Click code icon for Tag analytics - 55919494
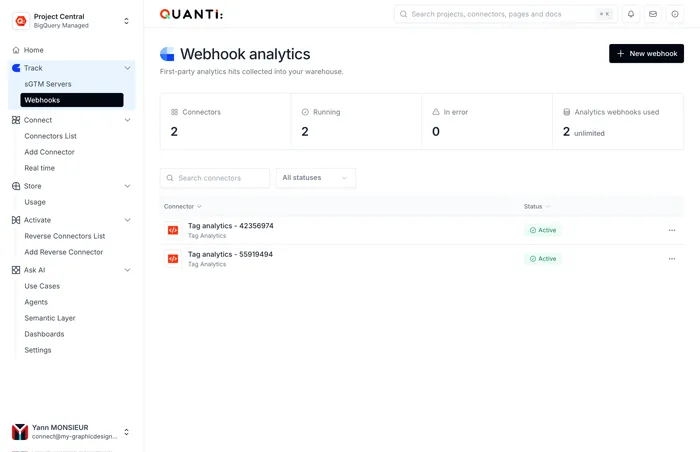 click(173, 259)
